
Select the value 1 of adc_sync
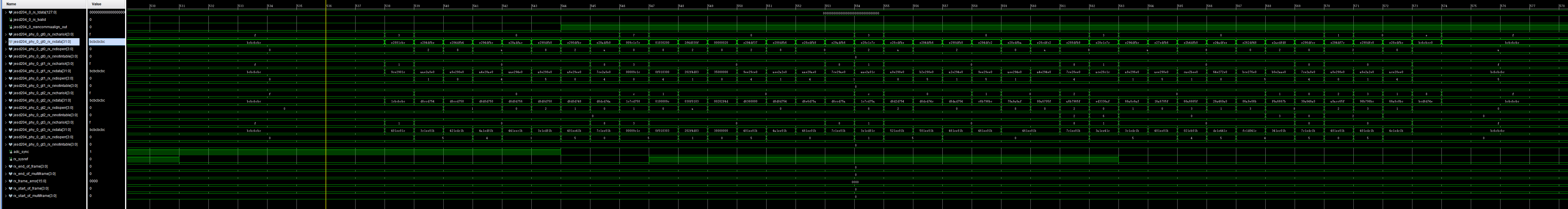point(91,152)
